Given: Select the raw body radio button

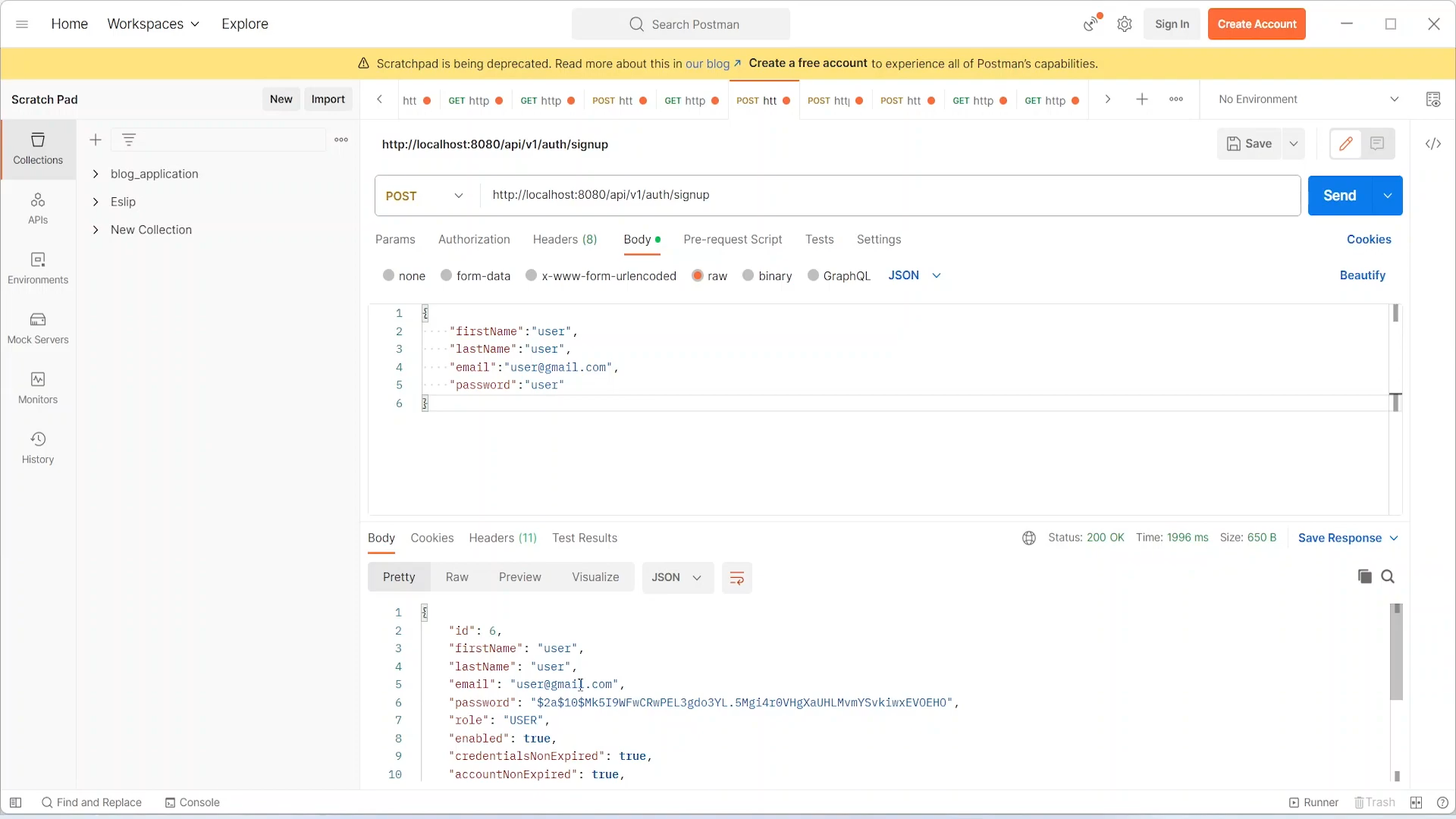Looking at the screenshot, I should point(698,275).
